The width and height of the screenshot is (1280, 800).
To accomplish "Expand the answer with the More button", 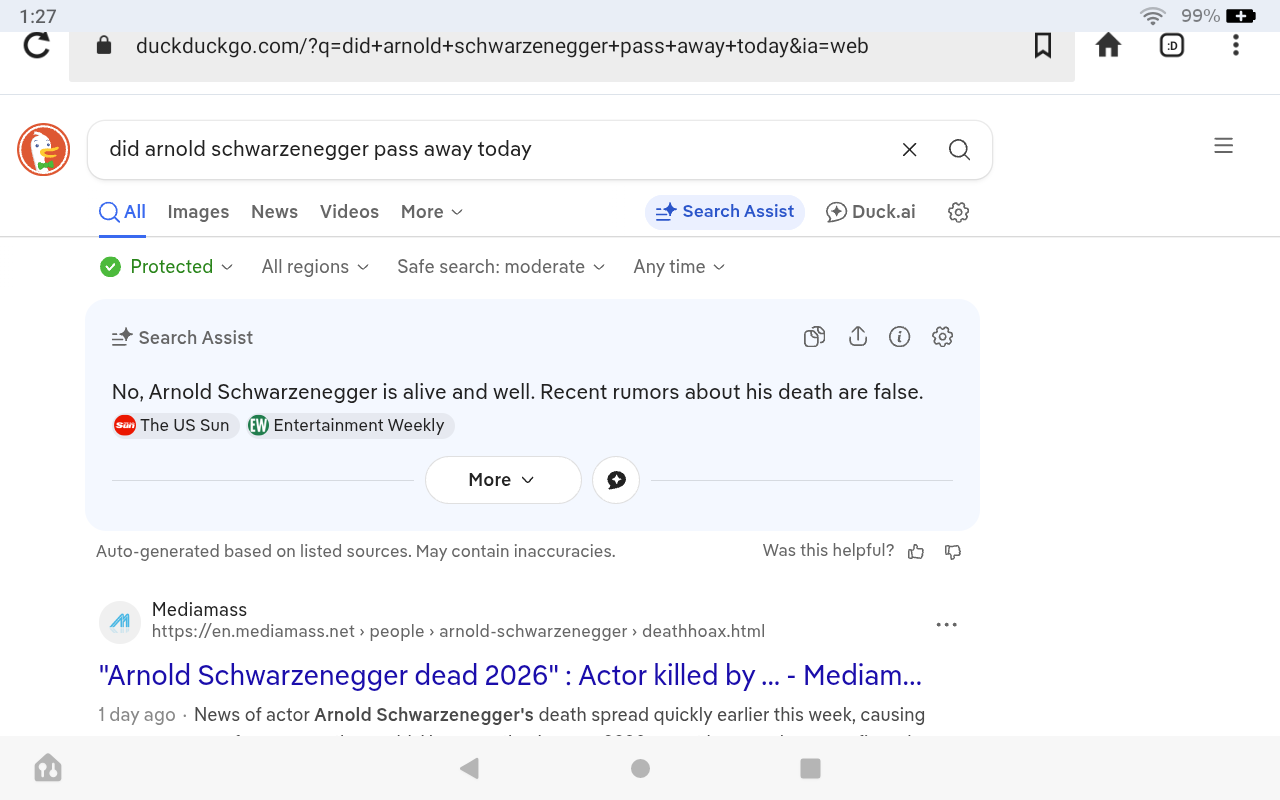I will pyautogui.click(x=502, y=480).
